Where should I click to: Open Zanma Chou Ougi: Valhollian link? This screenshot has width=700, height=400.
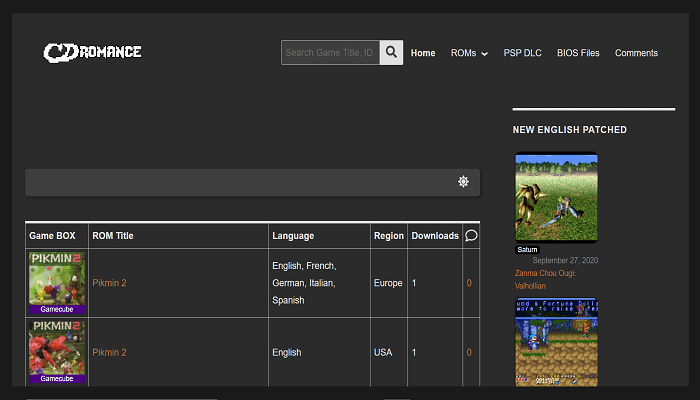(545, 279)
